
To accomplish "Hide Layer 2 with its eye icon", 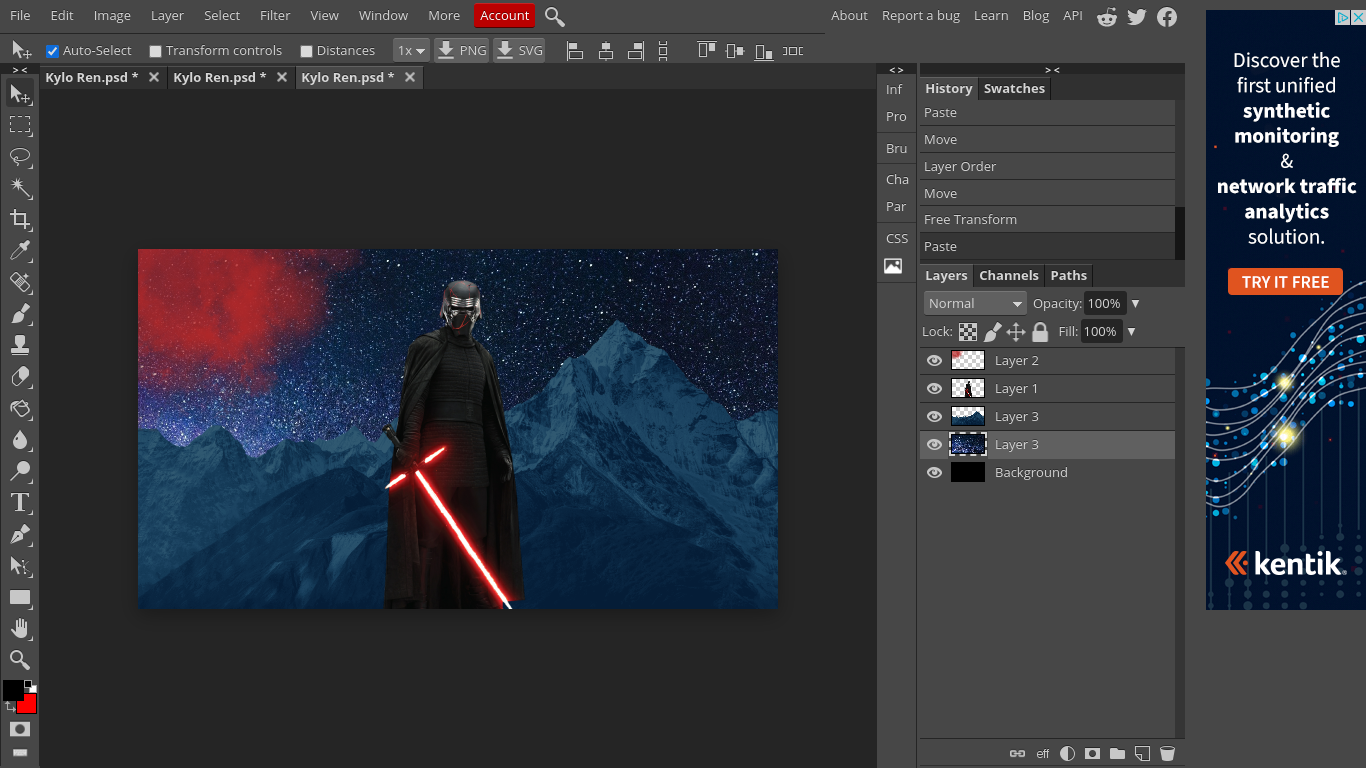I will (x=934, y=361).
